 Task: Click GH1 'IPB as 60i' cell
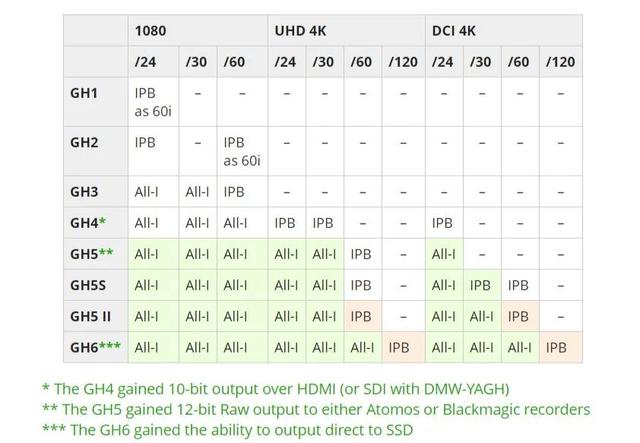pyautogui.click(x=153, y=102)
